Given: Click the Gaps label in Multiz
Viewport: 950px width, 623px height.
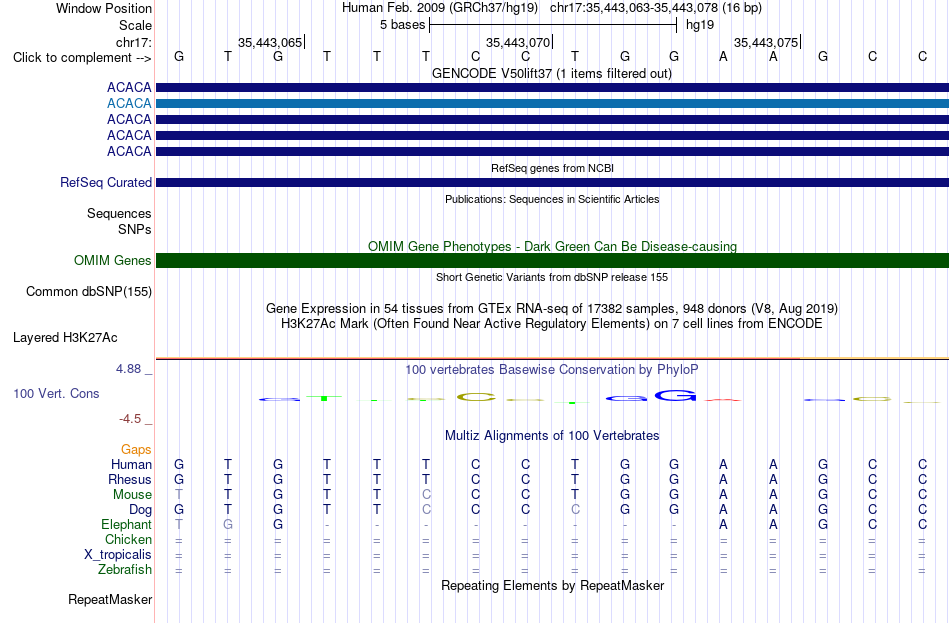Looking at the screenshot, I should pyautogui.click(x=136, y=450).
